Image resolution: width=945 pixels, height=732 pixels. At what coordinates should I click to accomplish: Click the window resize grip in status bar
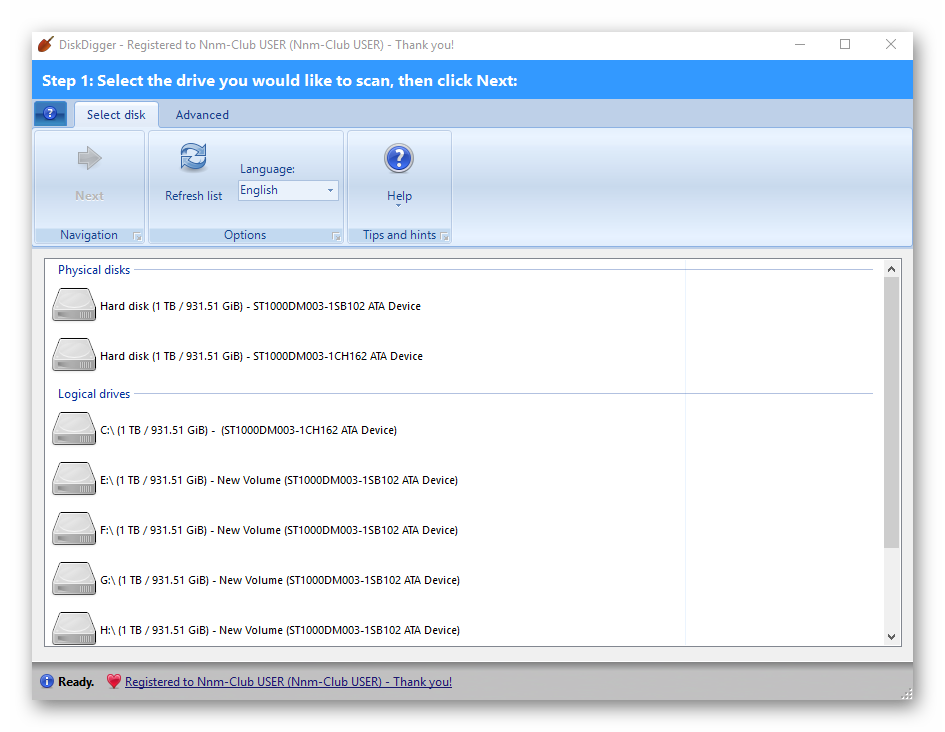click(906, 693)
